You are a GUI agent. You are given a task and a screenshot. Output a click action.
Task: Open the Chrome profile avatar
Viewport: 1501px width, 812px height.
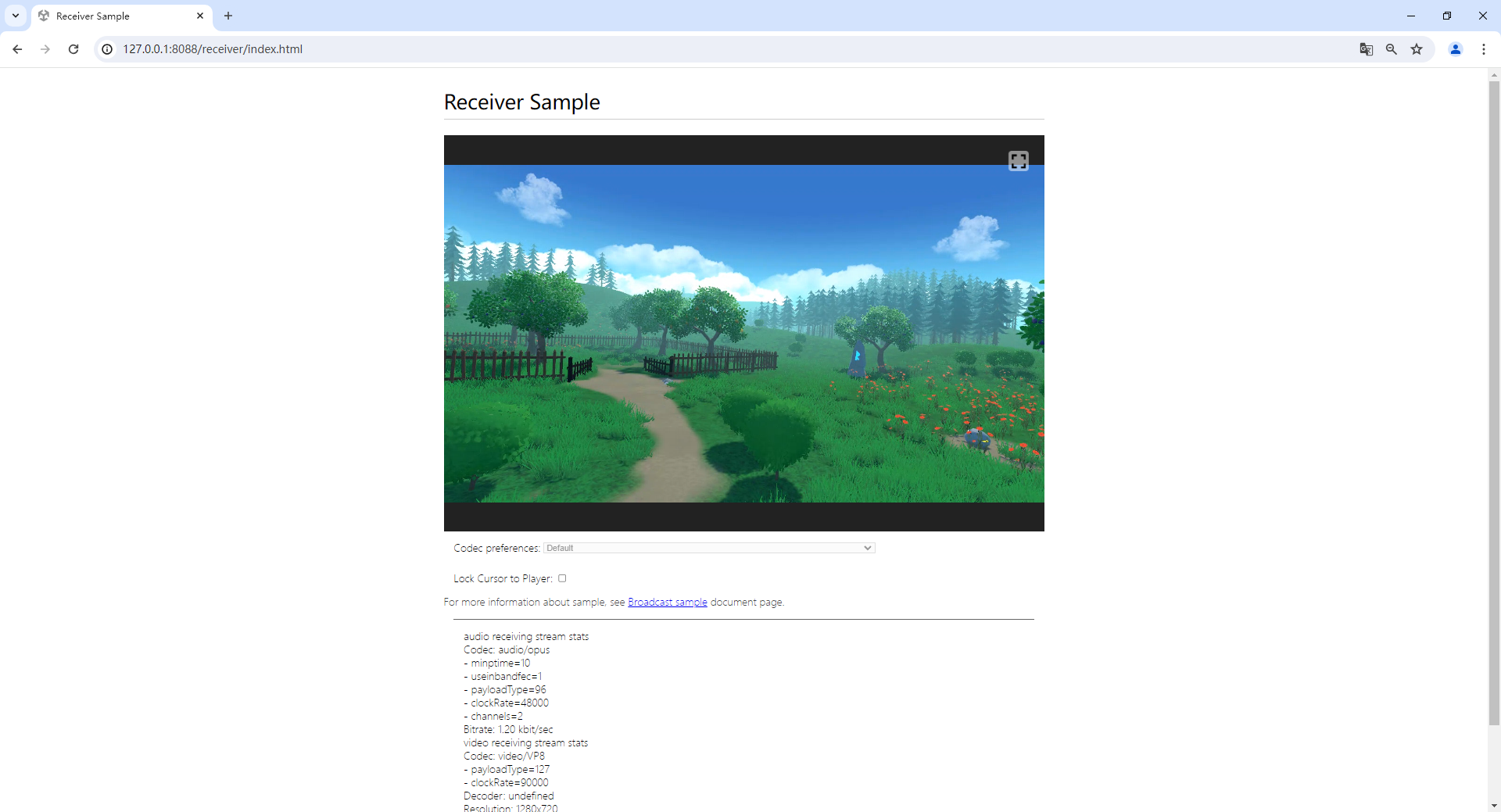coord(1455,49)
